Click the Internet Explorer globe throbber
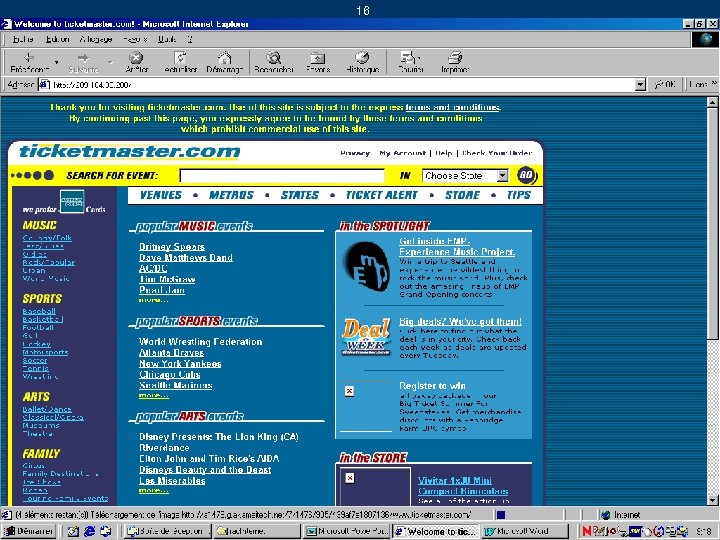 pos(706,39)
